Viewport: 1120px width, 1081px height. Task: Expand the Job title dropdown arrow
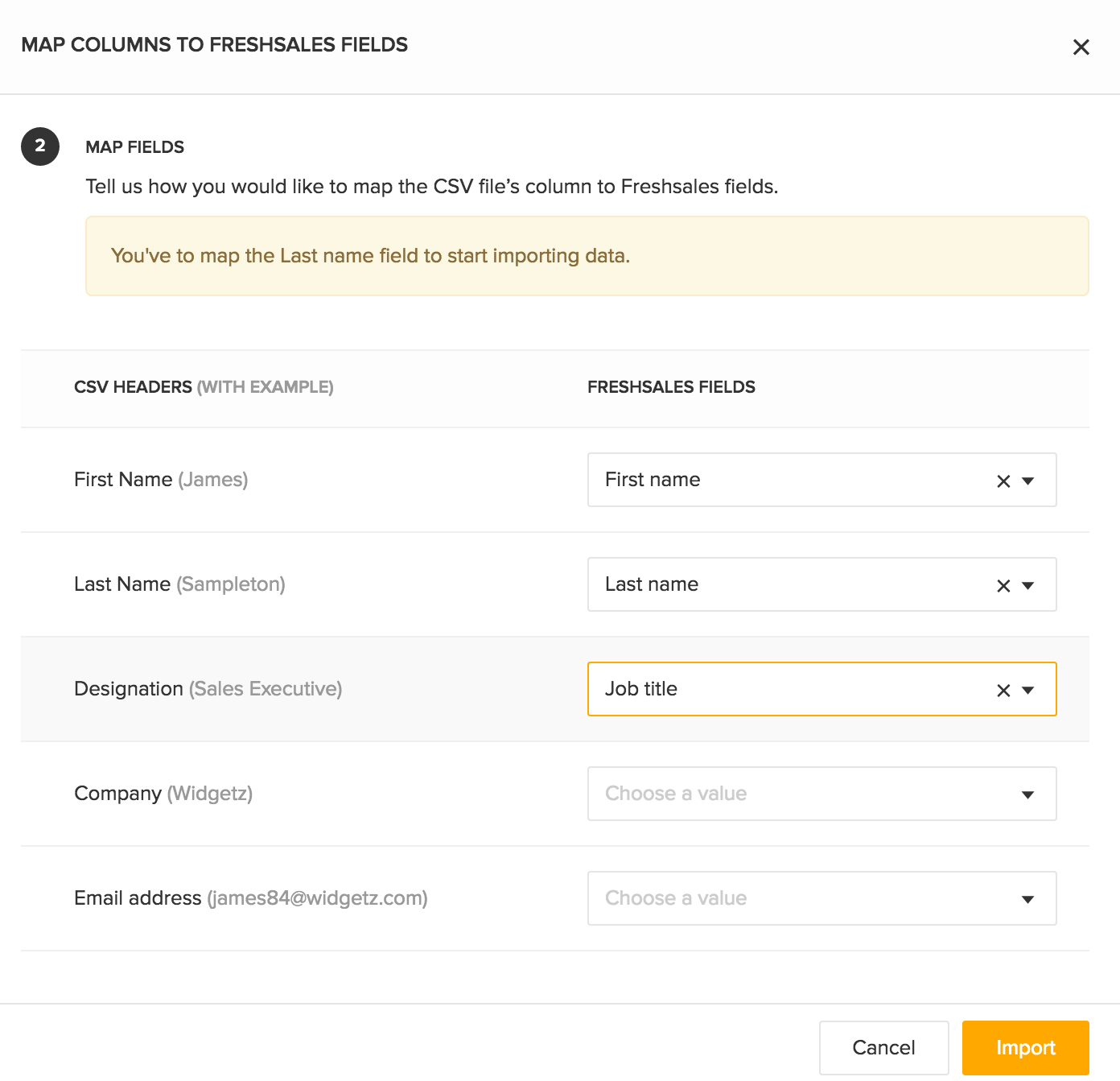(x=1027, y=691)
